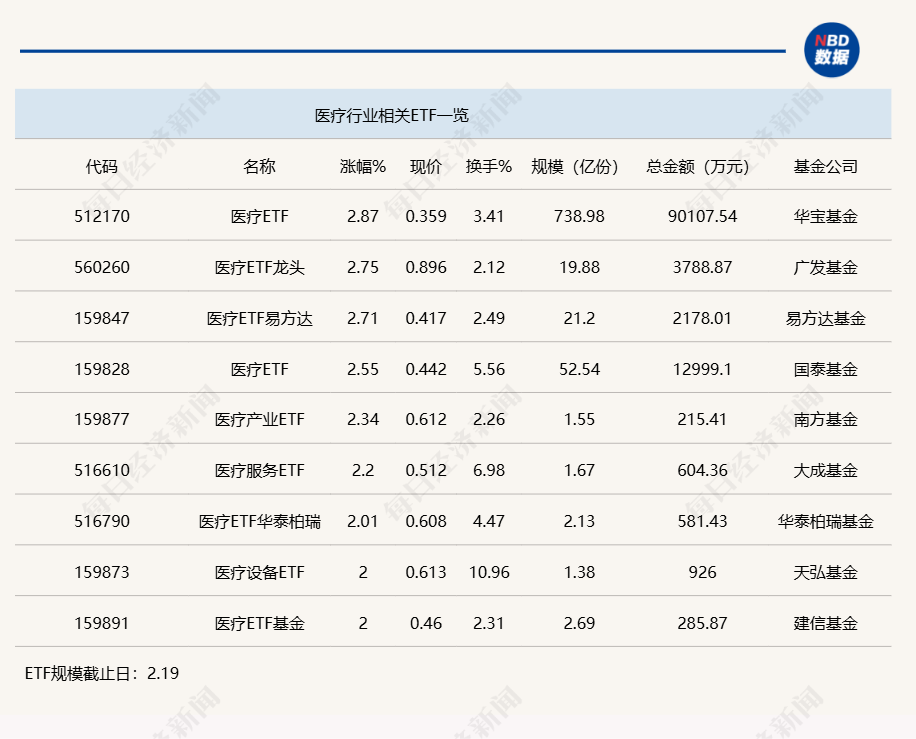Screen dimensions: 916x739
Task: Click the name 医疗产业ETF
Action: click(259, 419)
